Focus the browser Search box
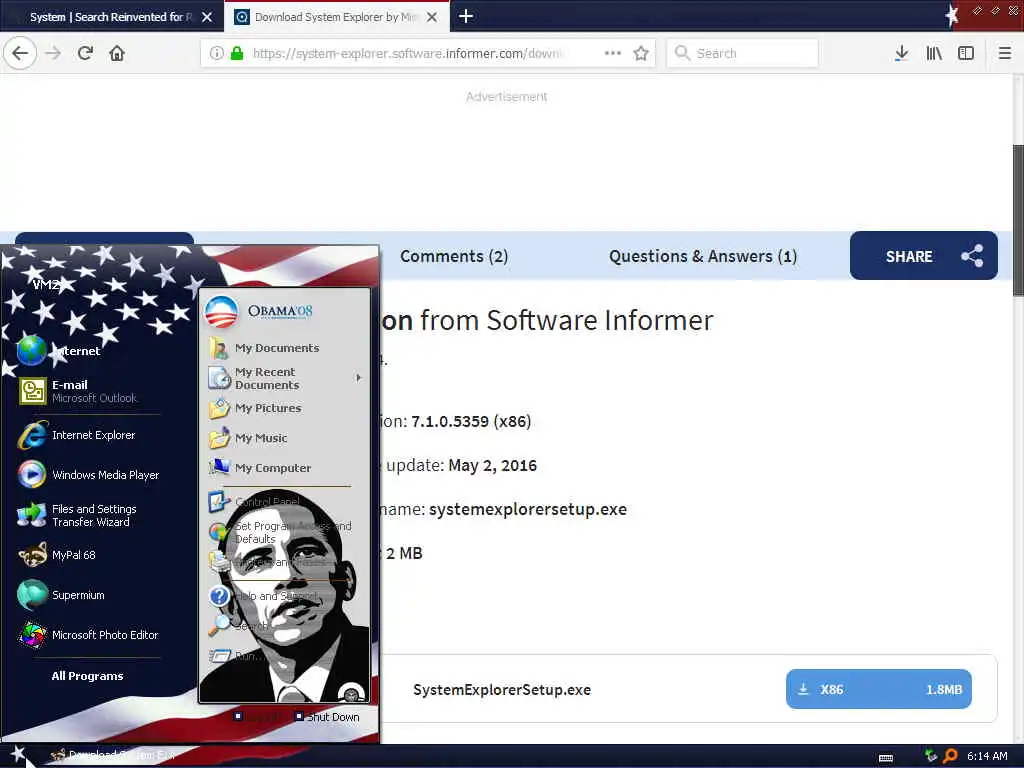This screenshot has height=768, width=1024. (x=743, y=53)
